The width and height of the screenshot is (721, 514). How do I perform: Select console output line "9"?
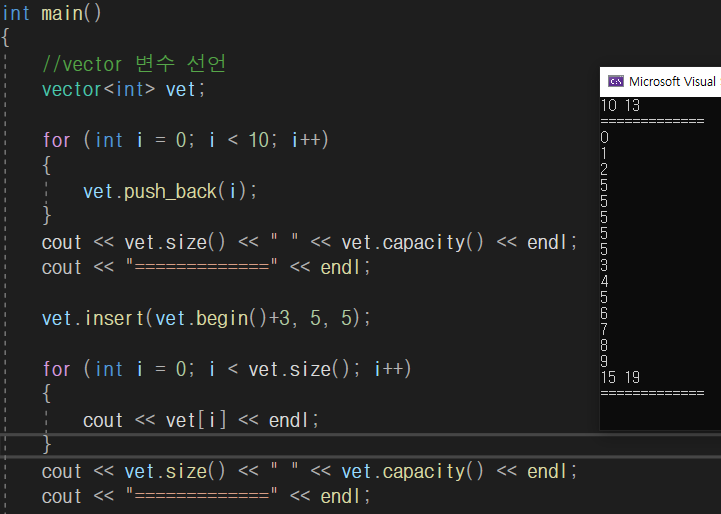[x=604, y=361]
